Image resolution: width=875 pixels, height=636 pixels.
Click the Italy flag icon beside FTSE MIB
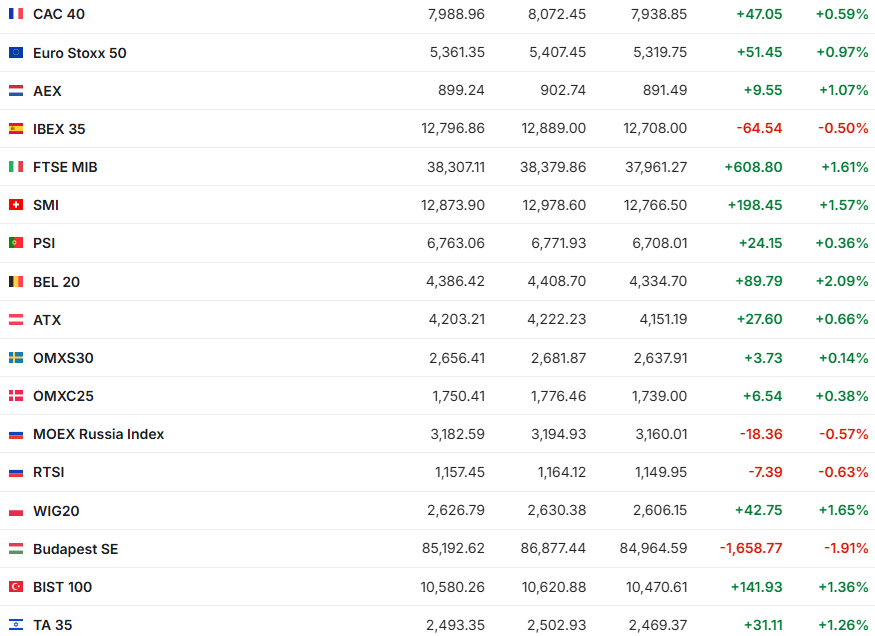(x=16, y=167)
